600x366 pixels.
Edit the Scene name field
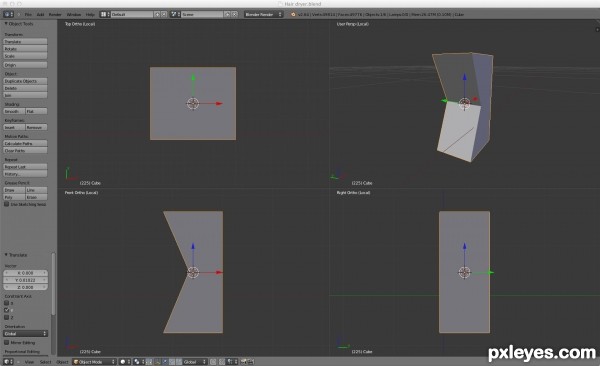pyautogui.click(x=202, y=14)
